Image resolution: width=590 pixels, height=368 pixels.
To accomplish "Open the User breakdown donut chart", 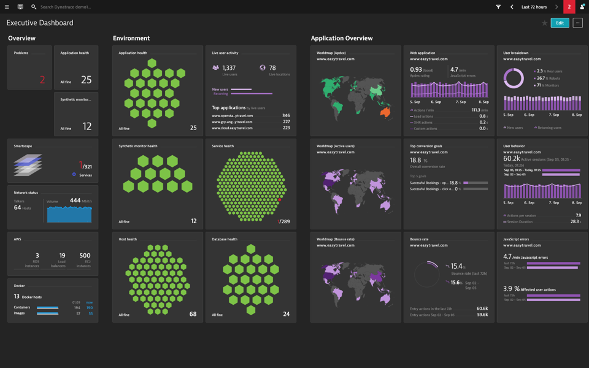I will (x=514, y=78).
